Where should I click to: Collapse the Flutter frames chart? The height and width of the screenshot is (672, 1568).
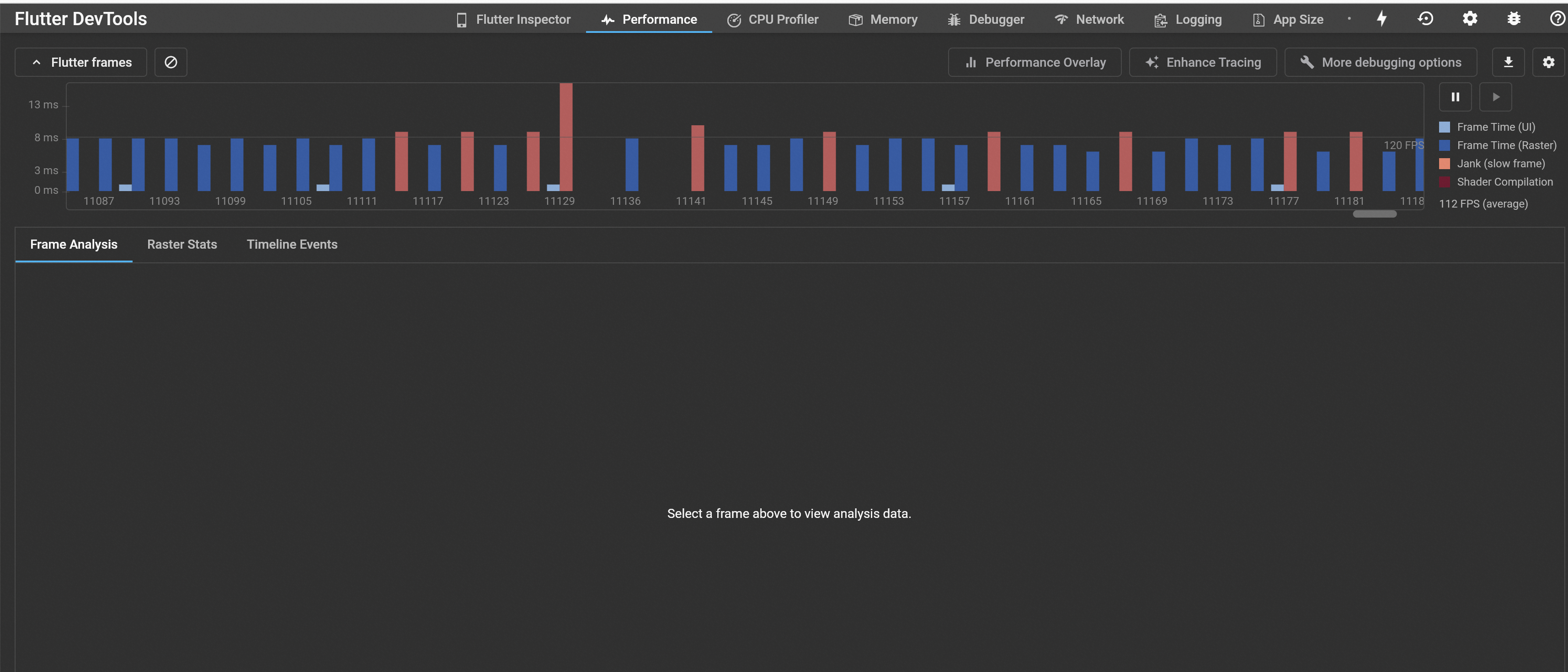tap(81, 62)
